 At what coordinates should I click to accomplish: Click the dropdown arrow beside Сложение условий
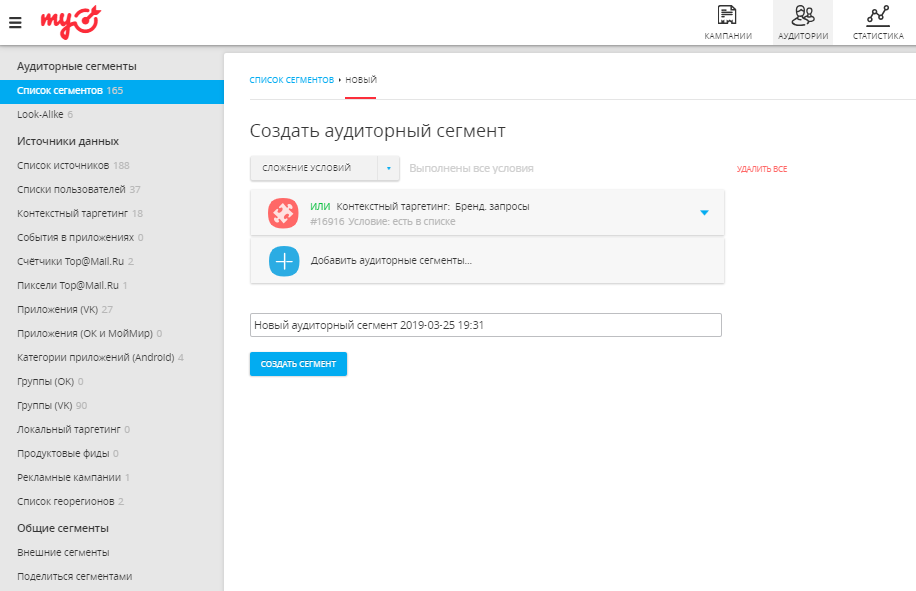coord(388,168)
